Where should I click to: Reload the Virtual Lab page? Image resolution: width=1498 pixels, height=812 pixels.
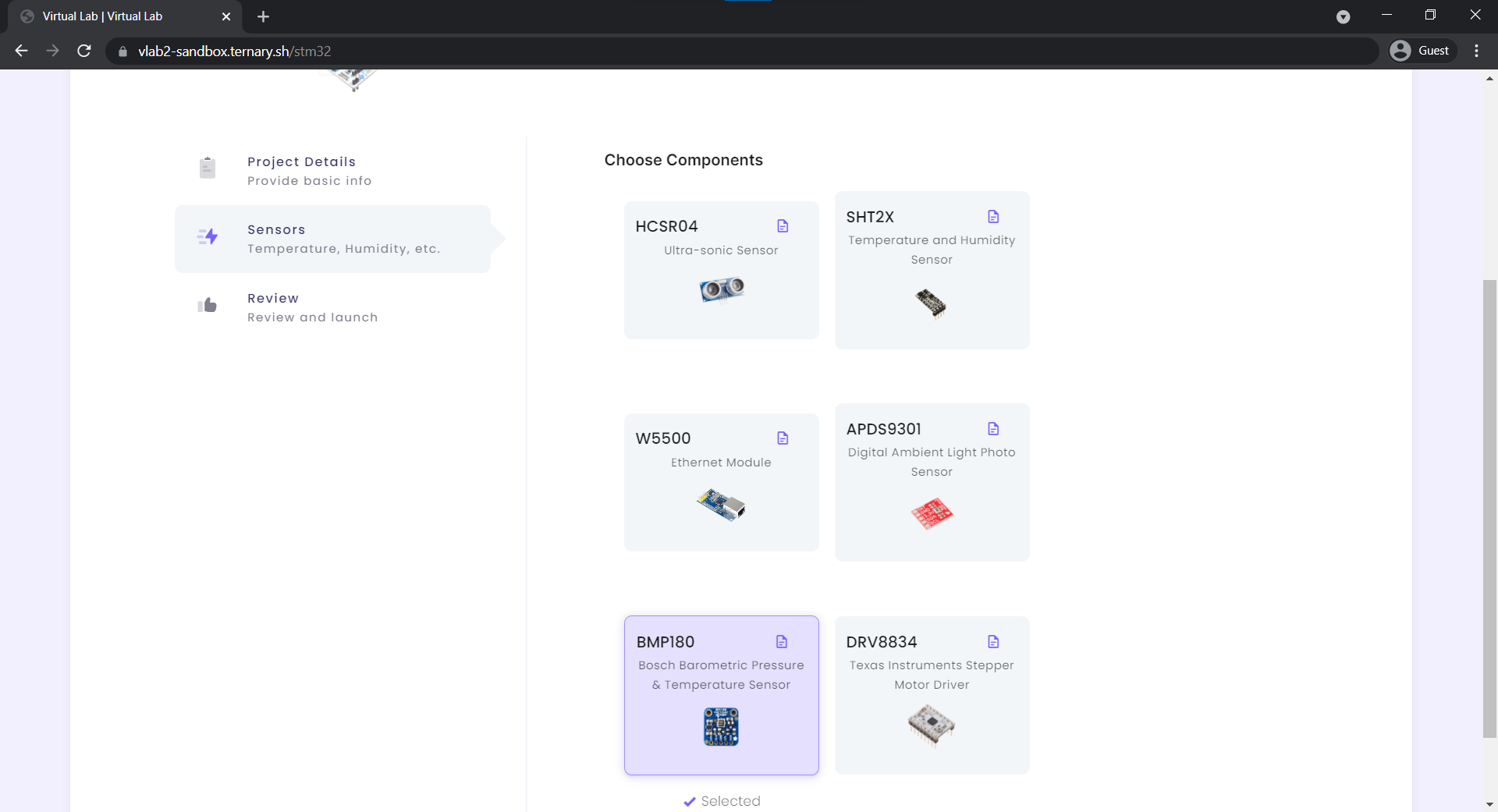[84, 51]
